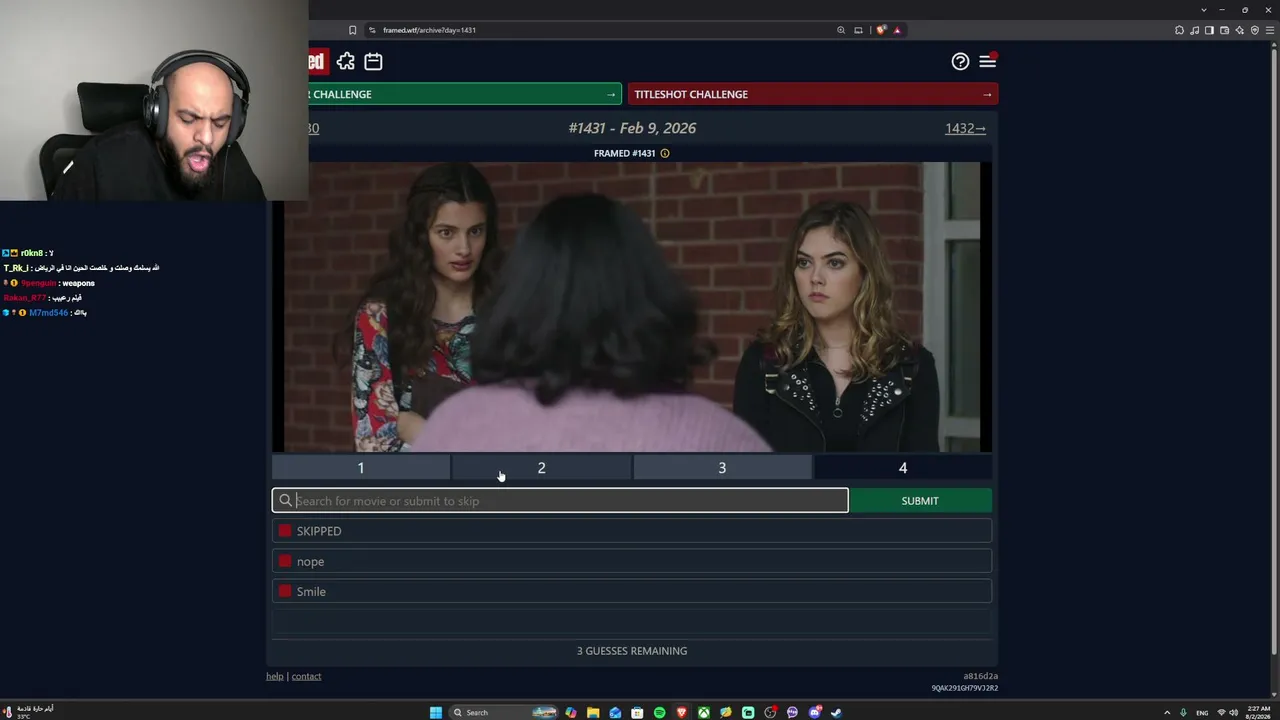Image resolution: width=1280 pixels, height=720 pixels.
Task: Click the zoom magnifier in the address bar
Action: pos(841,30)
